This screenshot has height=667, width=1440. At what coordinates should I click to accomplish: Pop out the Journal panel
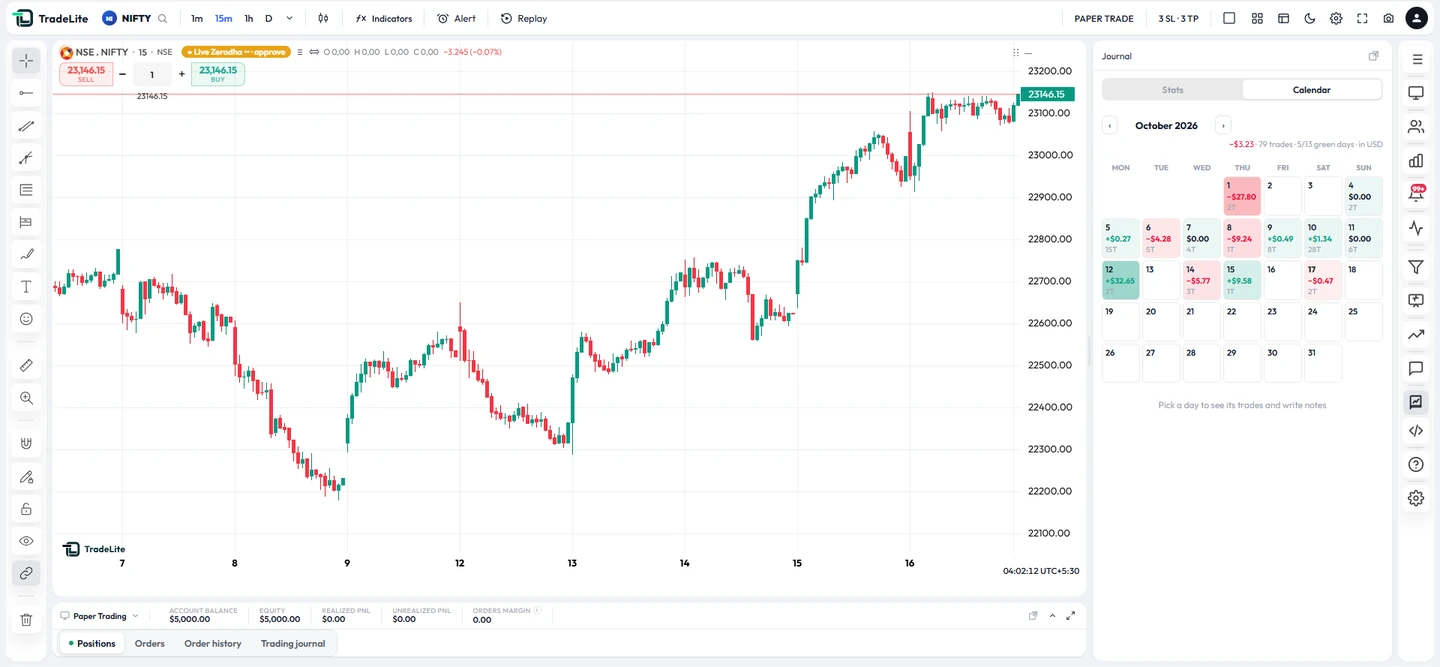click(x=1374, y=56)
